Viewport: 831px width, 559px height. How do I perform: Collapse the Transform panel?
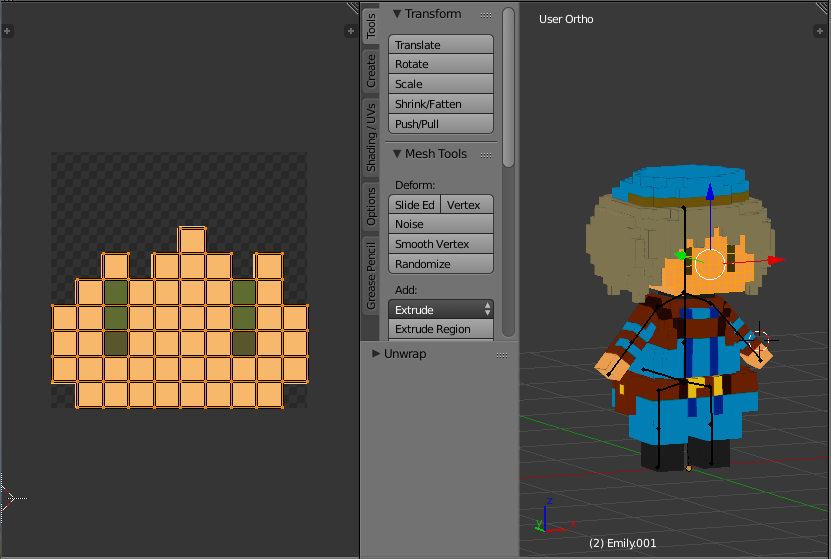(x=396, y=14)
